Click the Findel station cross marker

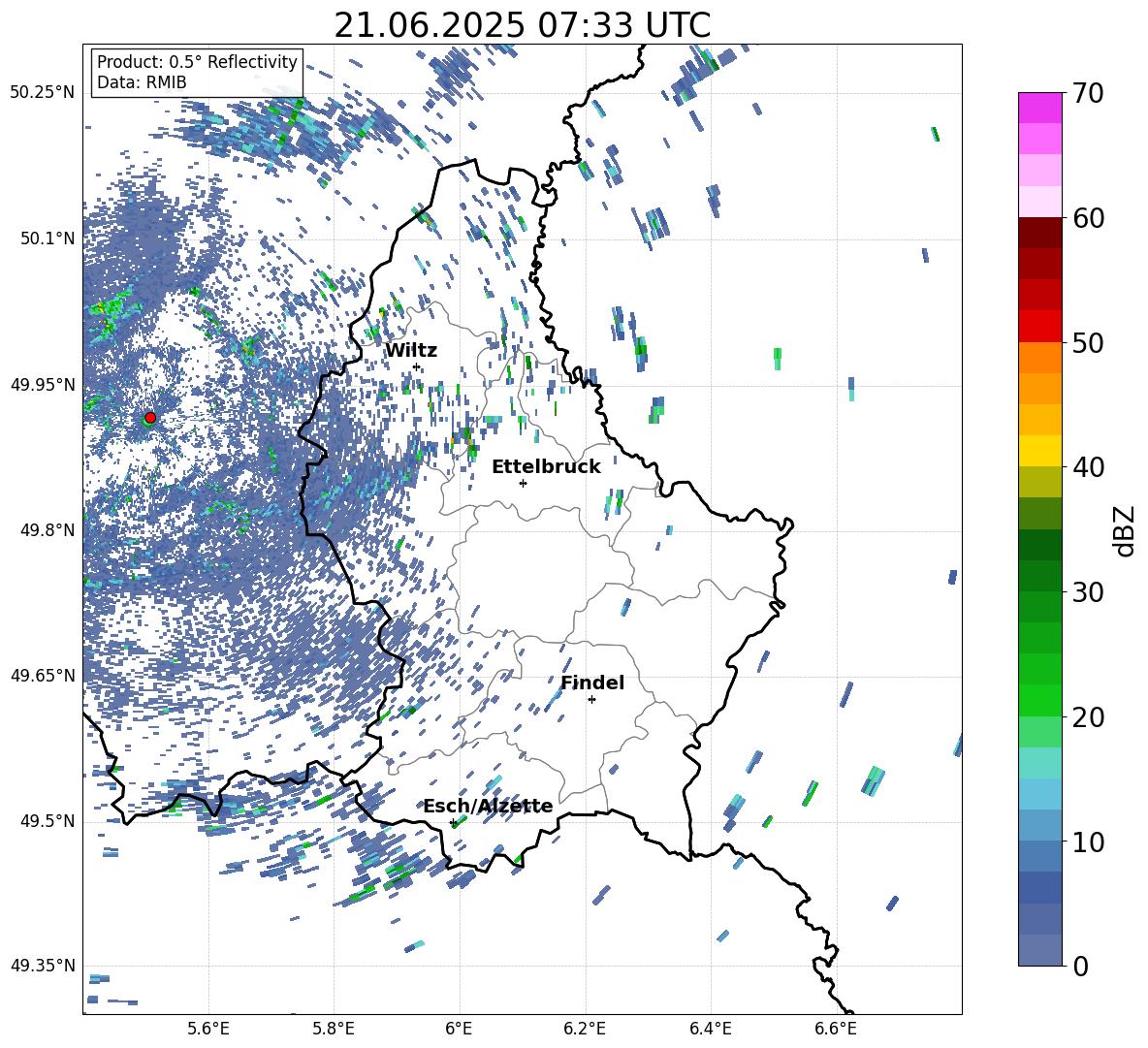pyautogui.click(x=591, y=700)
